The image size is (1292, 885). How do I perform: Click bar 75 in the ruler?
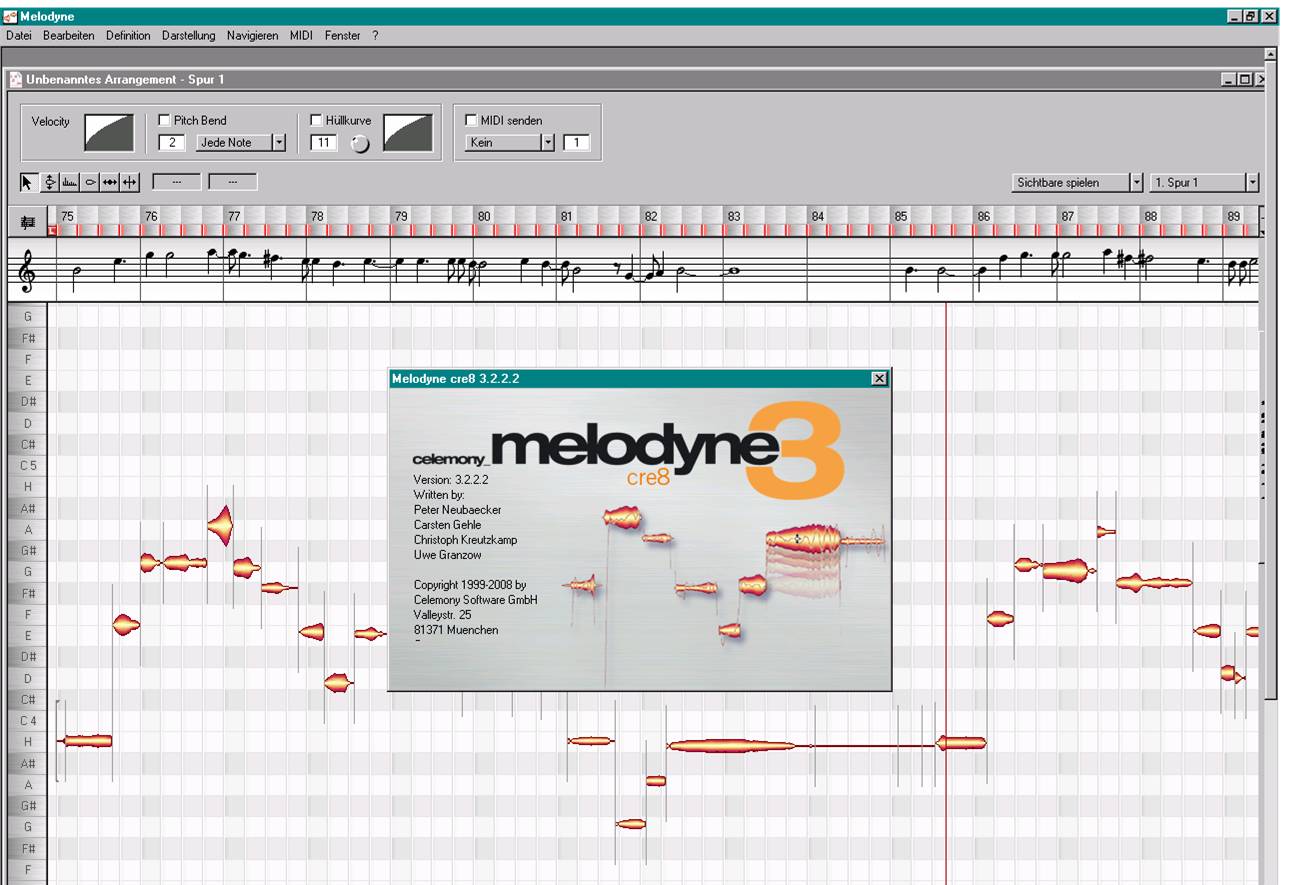point(67,216)
